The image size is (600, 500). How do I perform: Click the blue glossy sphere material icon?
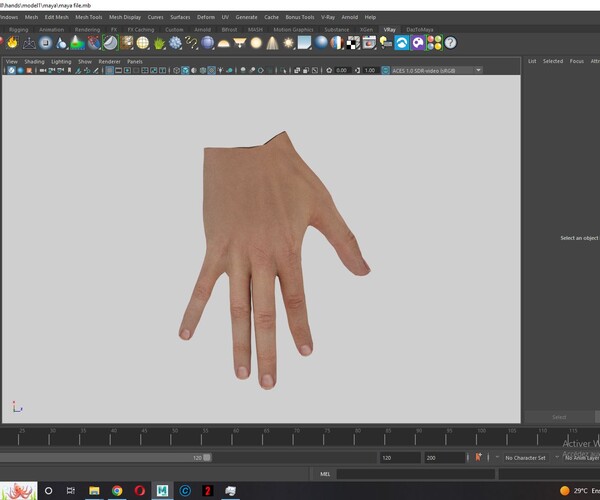(x=321, y=43)
